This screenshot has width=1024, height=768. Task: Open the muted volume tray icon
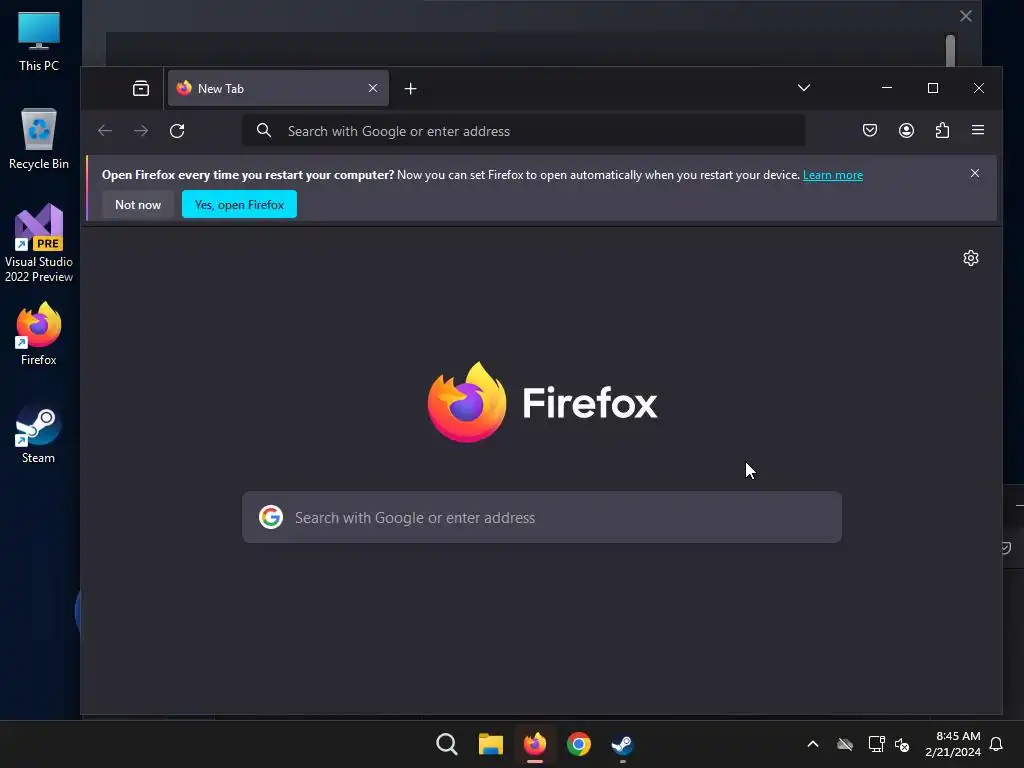pos(902,744)
